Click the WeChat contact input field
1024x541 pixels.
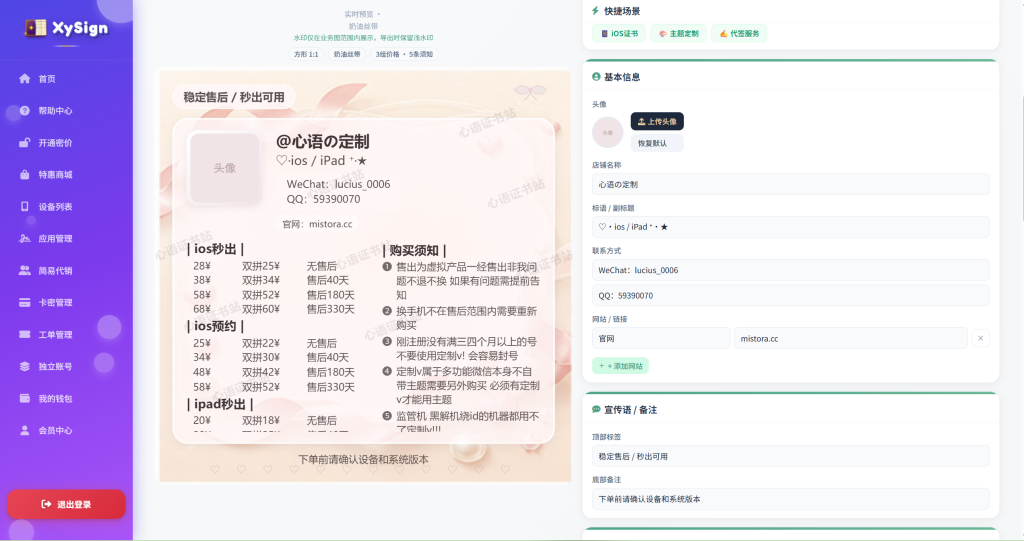[790, 270]
